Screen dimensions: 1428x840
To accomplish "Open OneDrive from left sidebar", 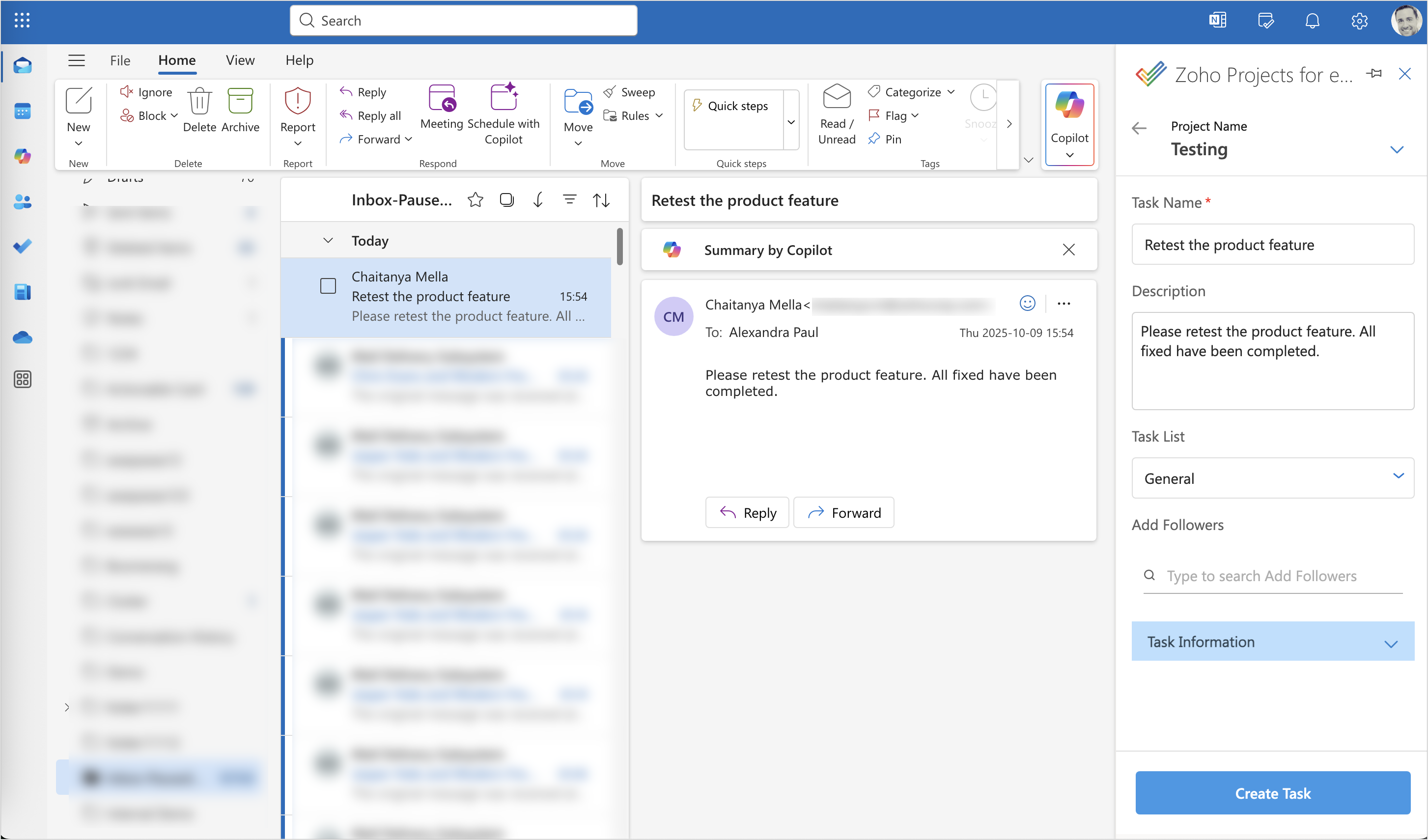I will coord(22,337).
